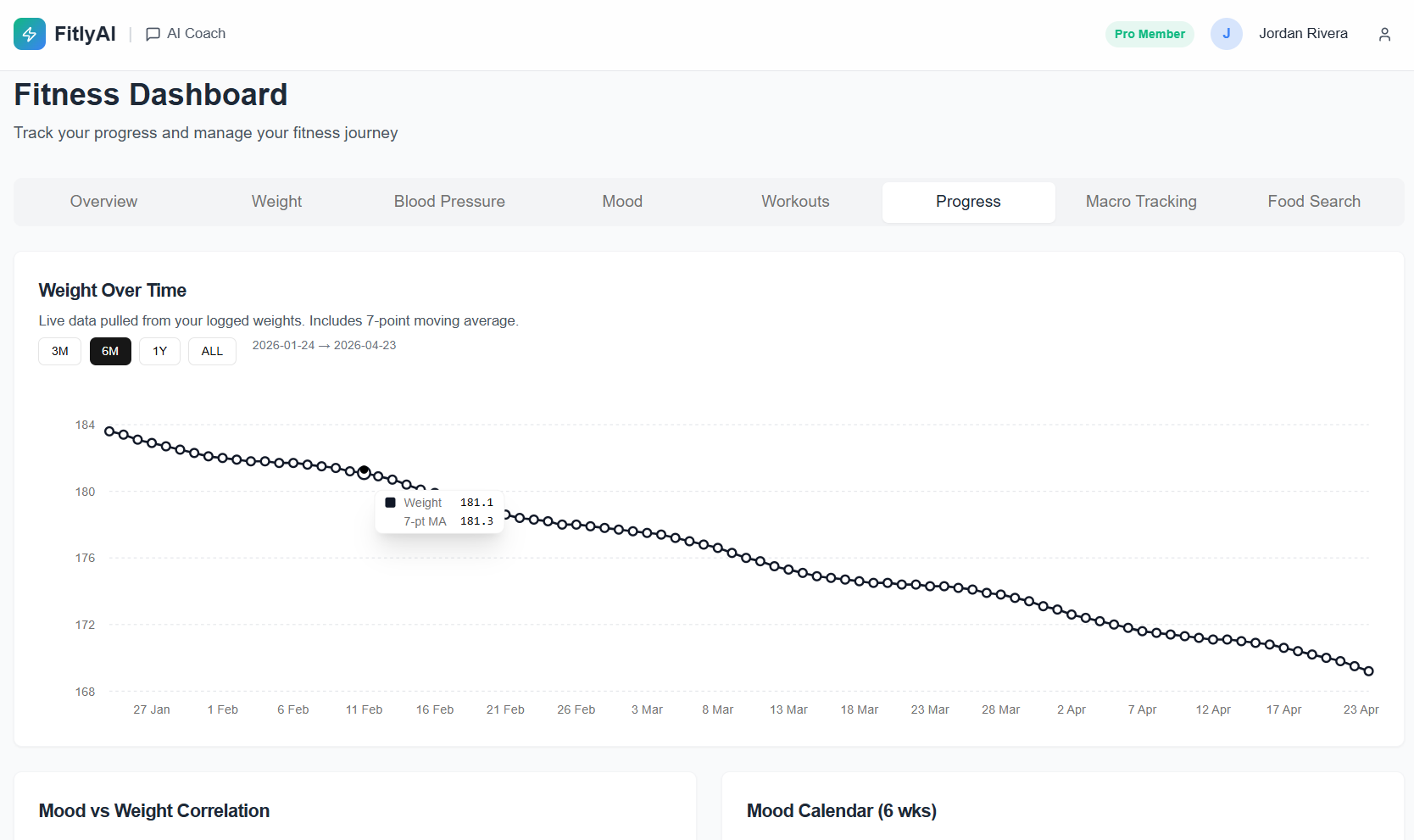Viewport: 1414px width, 840px height.
Task: Open the Blood Pressure tab
Action: coord(449,202)
